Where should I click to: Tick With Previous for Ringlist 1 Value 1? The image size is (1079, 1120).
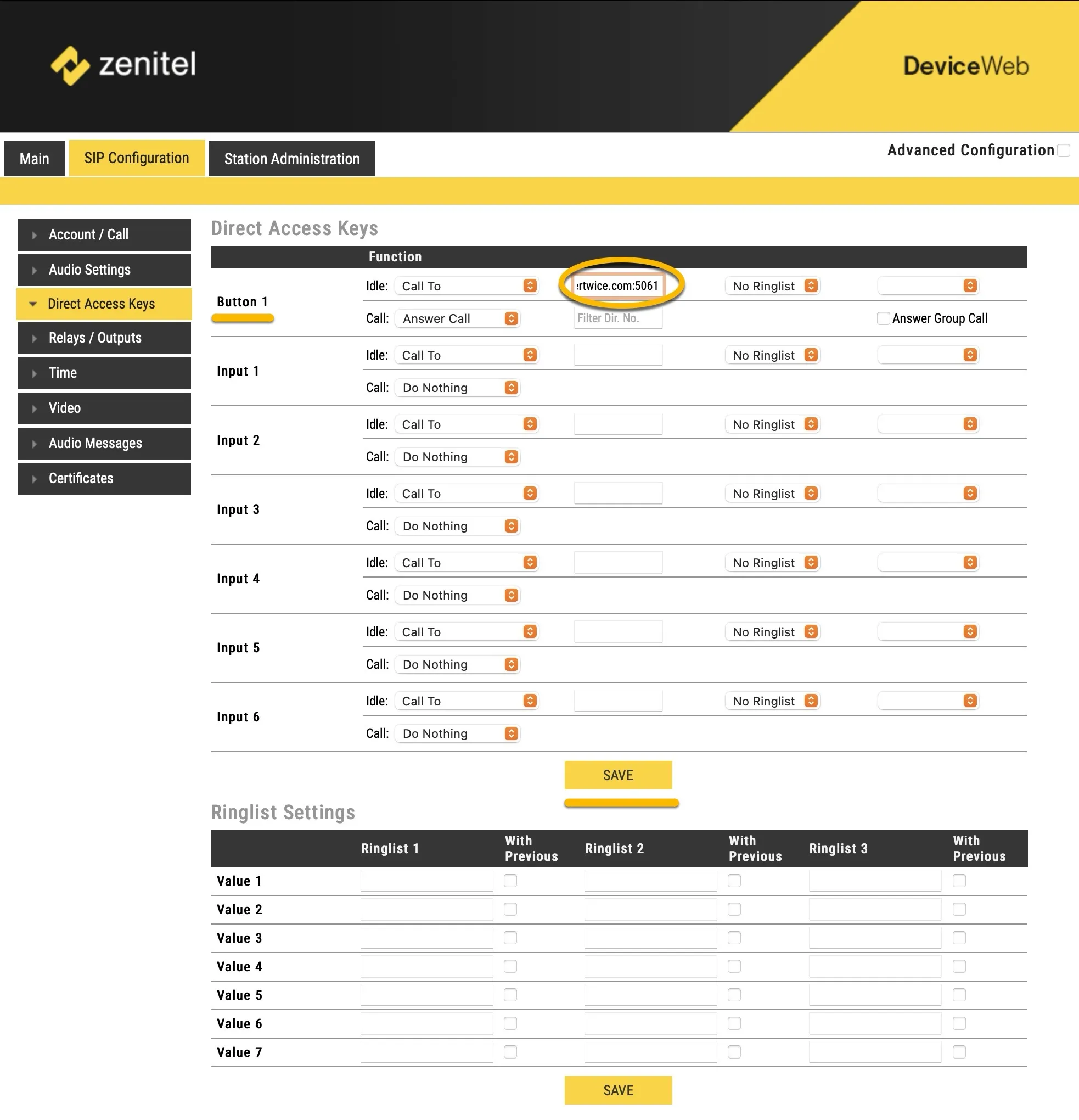pyautogui.click(x=510, y=881)
